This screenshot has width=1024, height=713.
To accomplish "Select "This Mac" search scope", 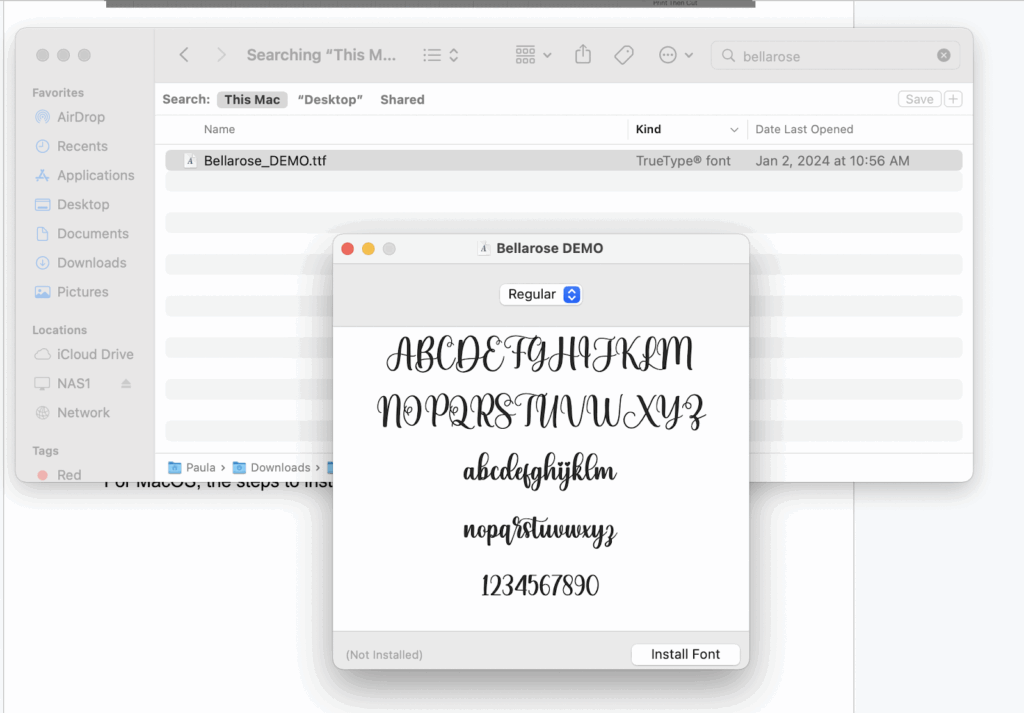I will point(252,100).
